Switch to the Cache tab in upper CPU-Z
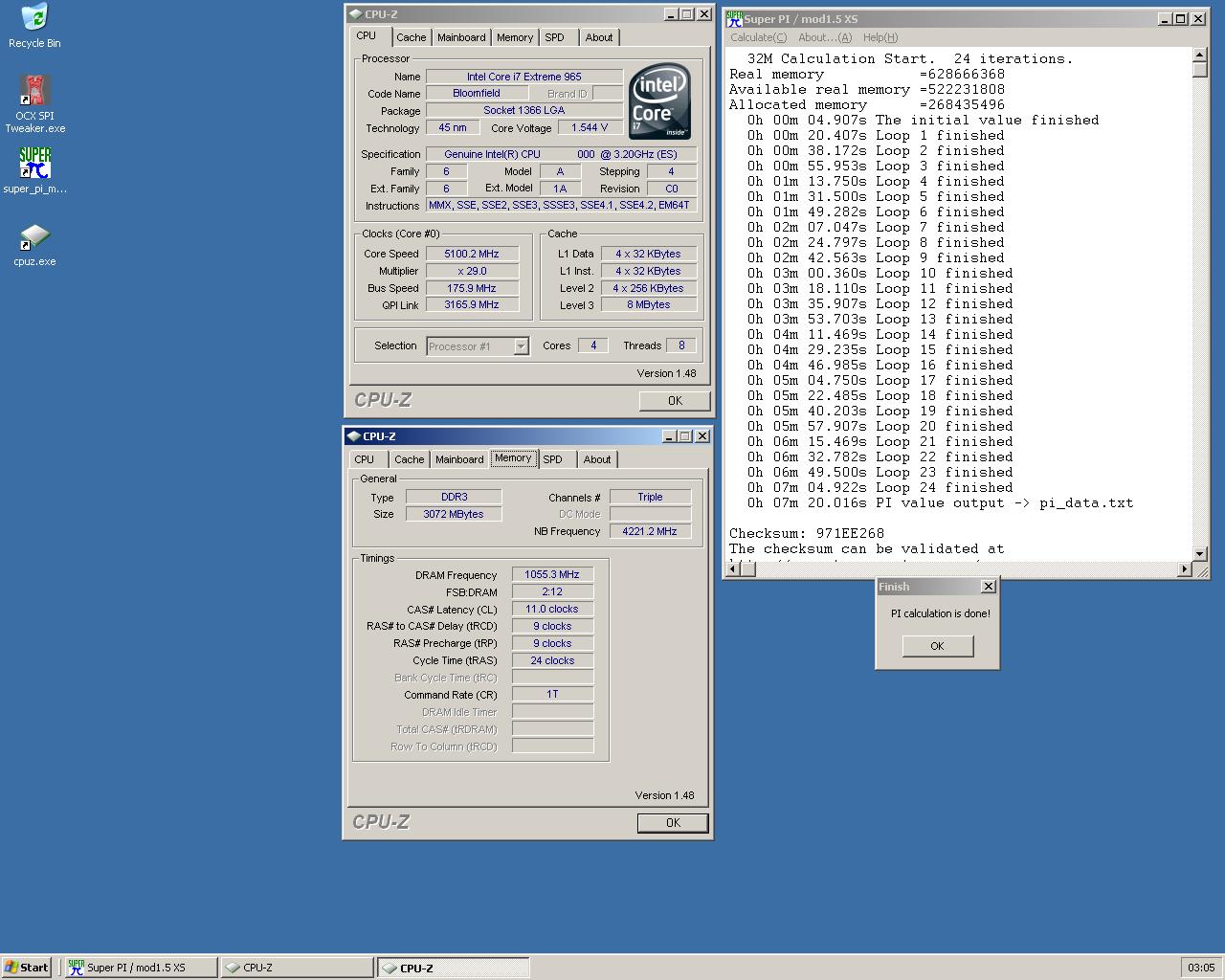The image size is (1225, 980). [412, 37]
